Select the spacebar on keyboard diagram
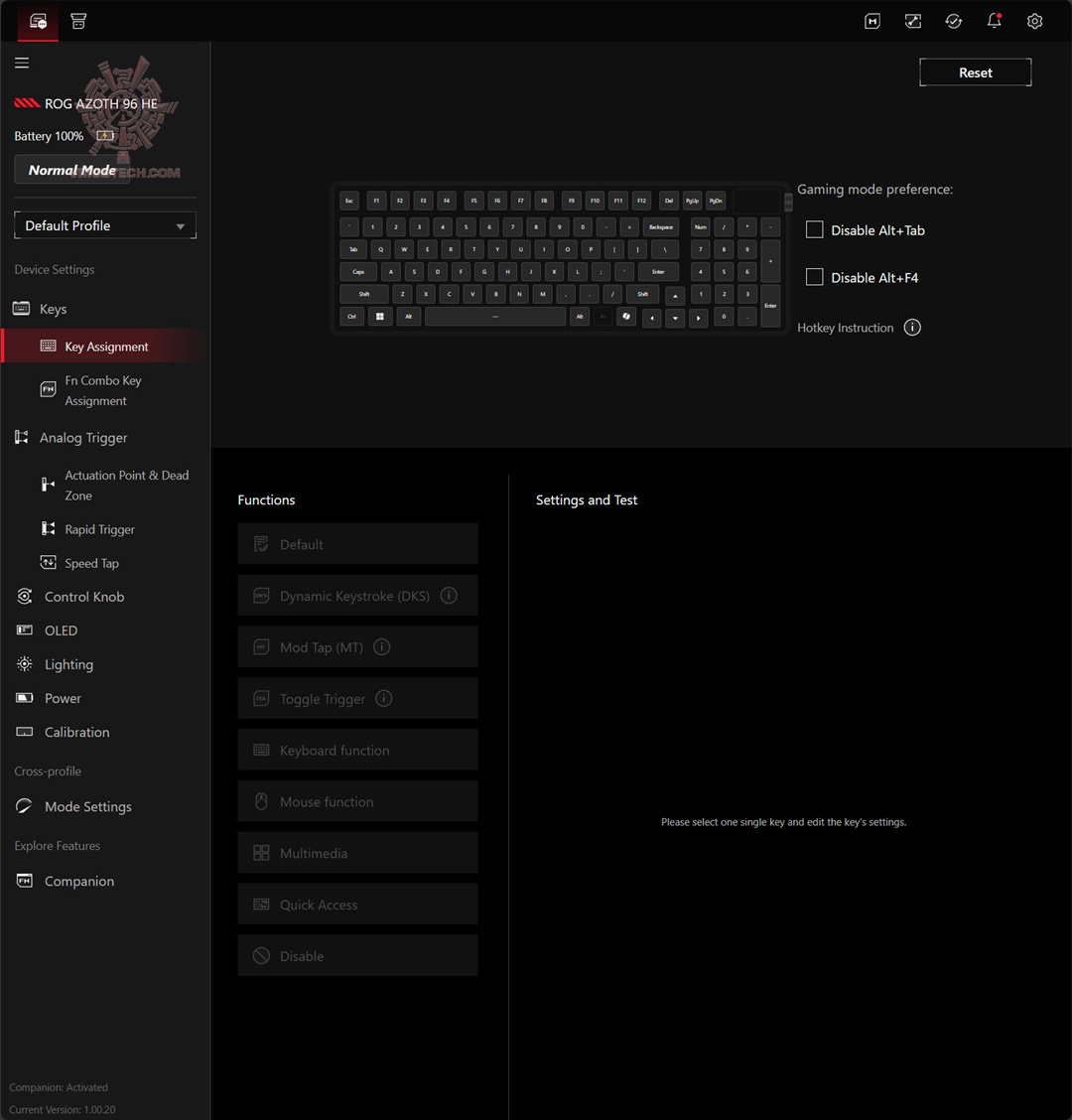This screenshot has height=1120, width=1072. click(495, 317)
